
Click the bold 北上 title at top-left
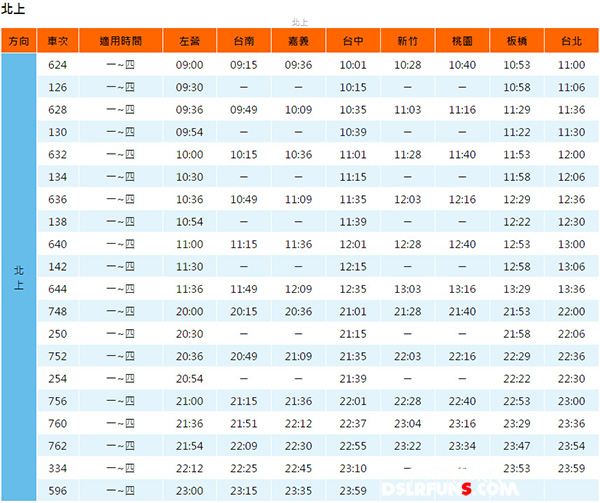point(15,9)
